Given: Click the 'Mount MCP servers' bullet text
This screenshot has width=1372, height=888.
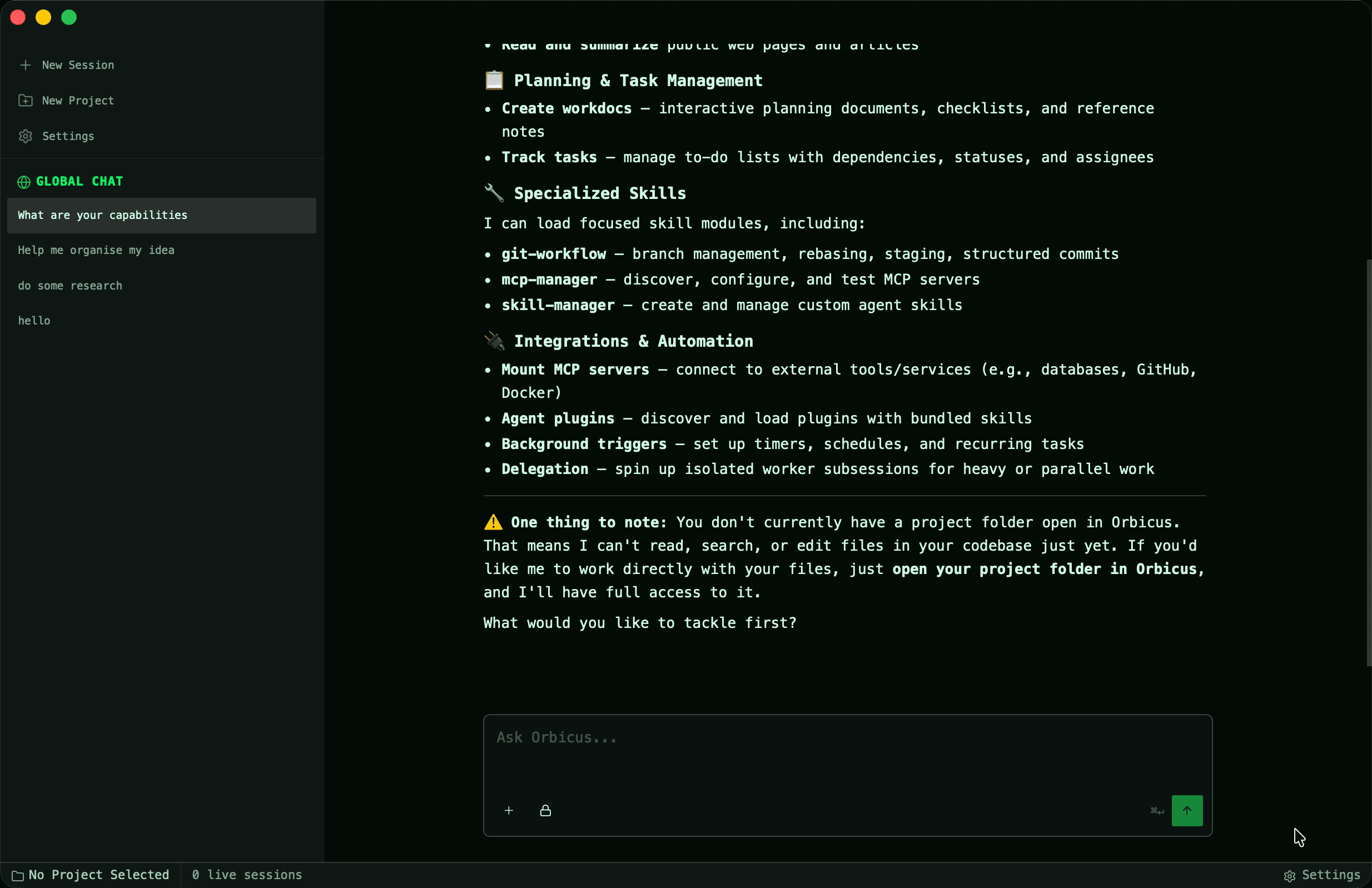Looking at the screenshot, I should (575, 369).
